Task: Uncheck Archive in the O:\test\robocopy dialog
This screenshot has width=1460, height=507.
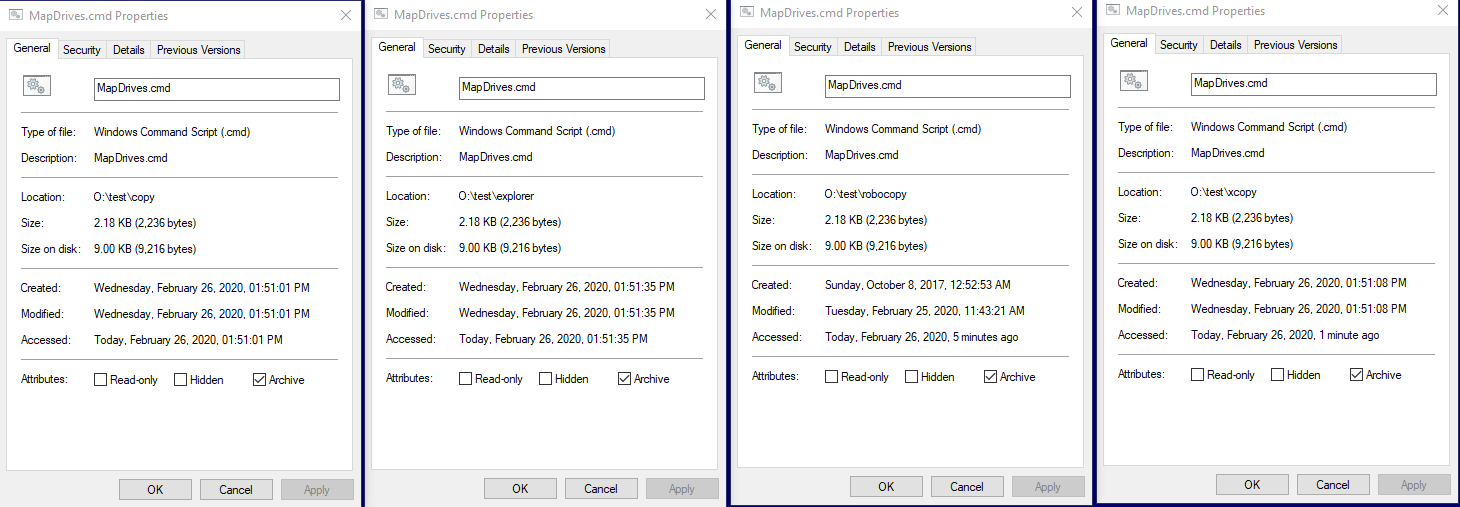Action: pyautogui.click(x=991, y=377)
